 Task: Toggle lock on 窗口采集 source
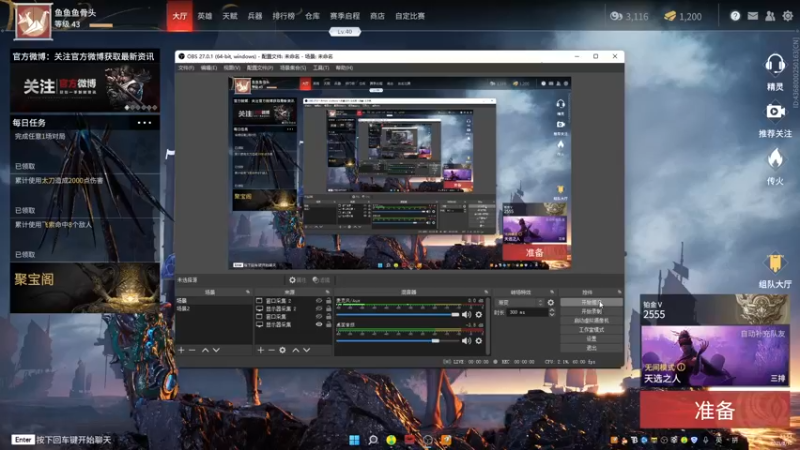tap(329, 316)
